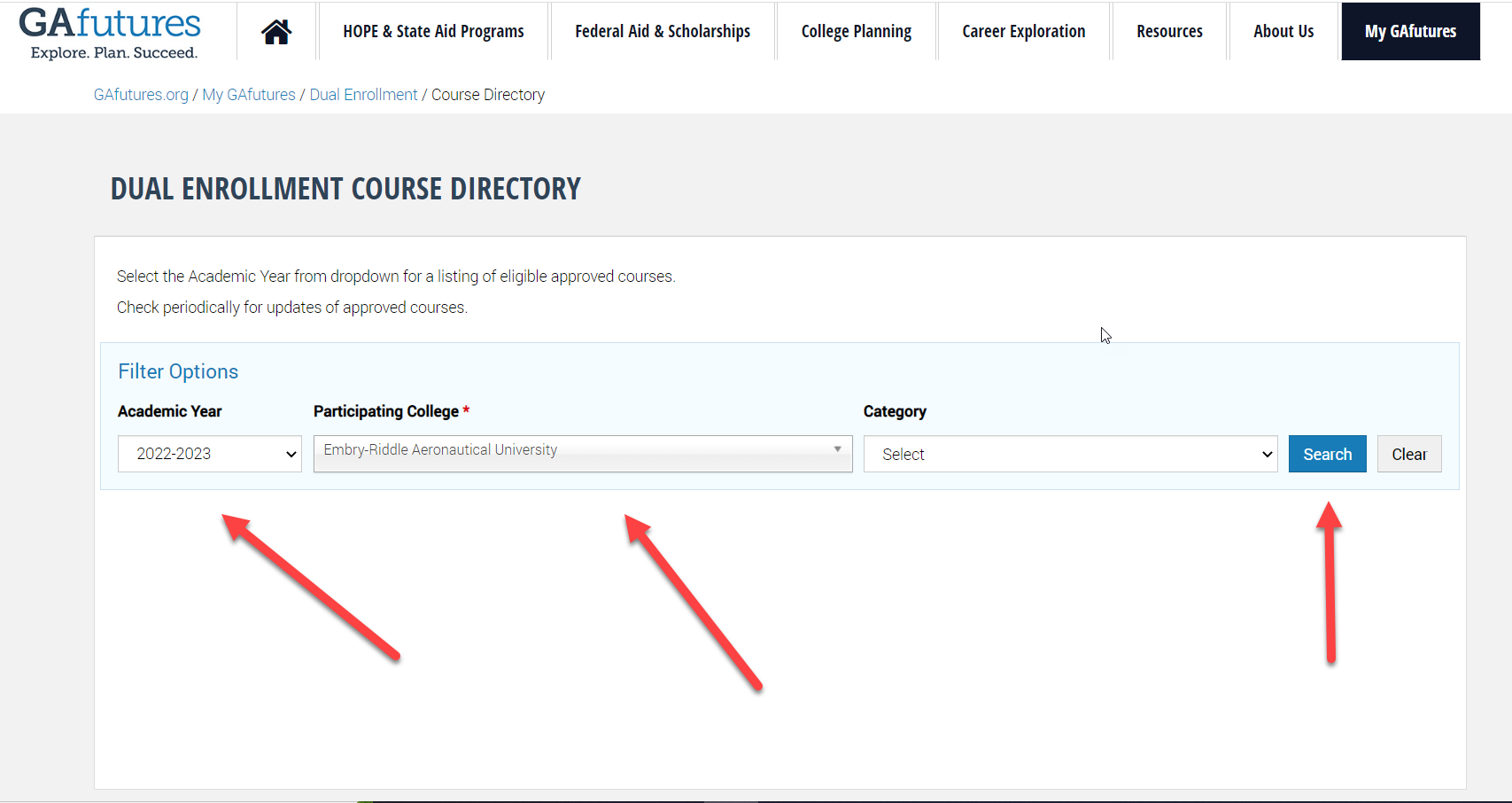Follow the GAfutures.org breadcrumb link
This screenshot has height=803, width=1512.
click(x=141, y=95)
